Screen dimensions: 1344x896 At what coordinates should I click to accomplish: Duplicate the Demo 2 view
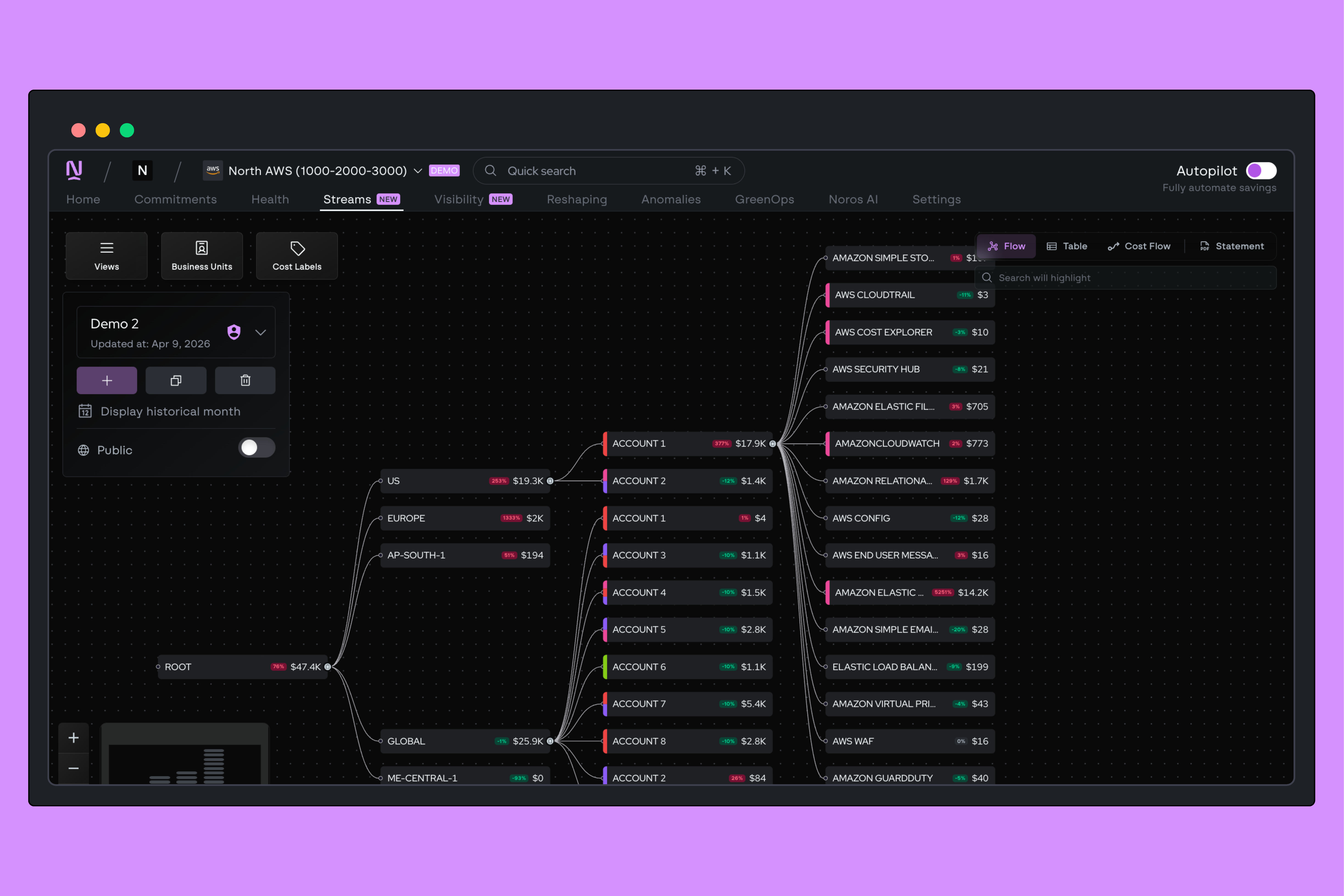coord(176,380)
